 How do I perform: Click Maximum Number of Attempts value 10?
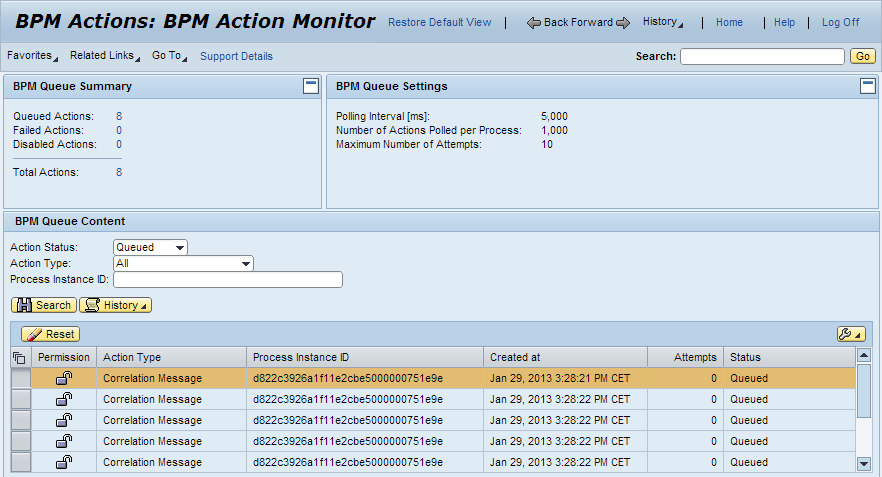(547, 144)
